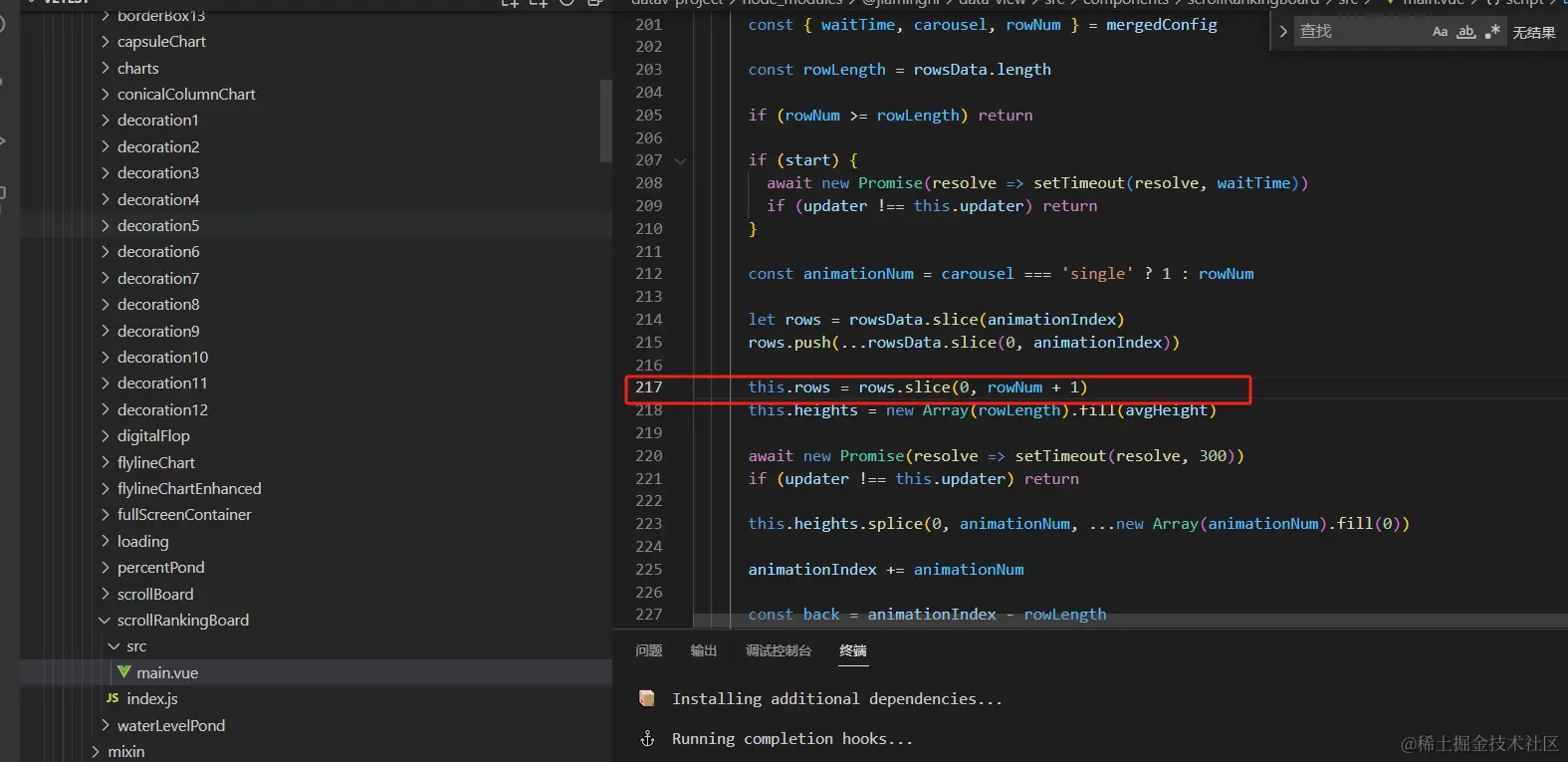
Task: Select the decoration10 folder row
Action: [316, 357]
